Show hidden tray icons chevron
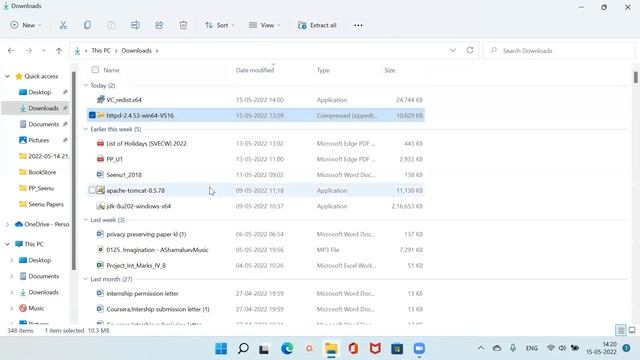 (481, 348)
